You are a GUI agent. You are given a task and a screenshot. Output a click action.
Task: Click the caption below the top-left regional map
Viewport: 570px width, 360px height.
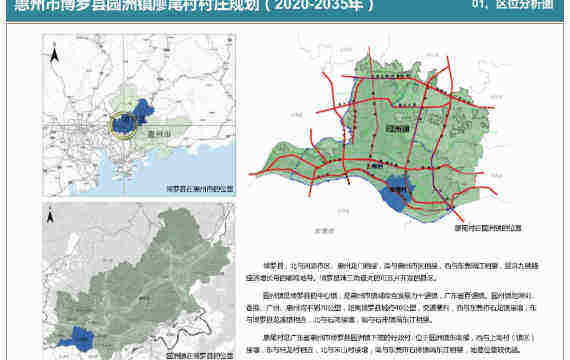pos(199,189)
